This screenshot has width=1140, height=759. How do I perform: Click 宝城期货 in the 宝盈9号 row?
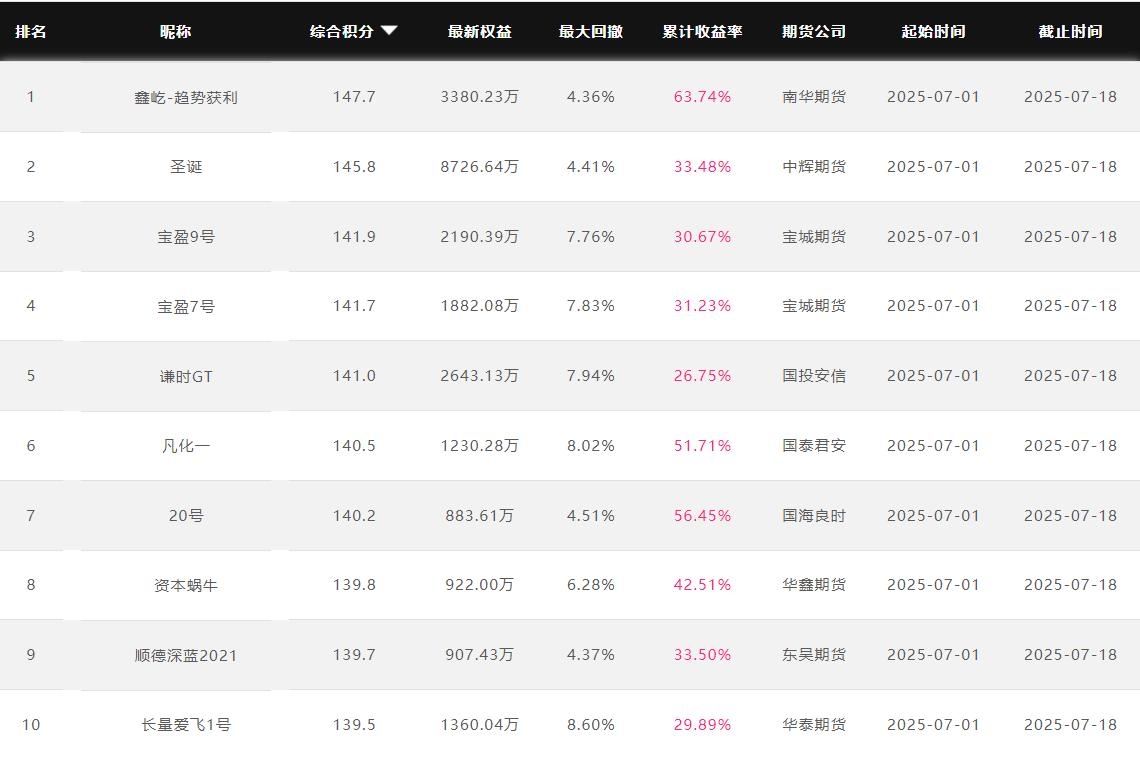pos(814,236)
